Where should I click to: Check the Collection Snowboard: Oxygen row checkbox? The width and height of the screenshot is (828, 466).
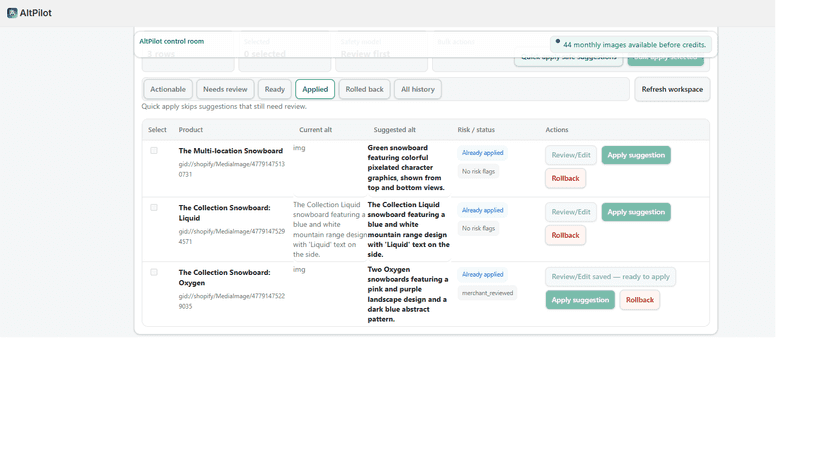[x=154, y=272]
